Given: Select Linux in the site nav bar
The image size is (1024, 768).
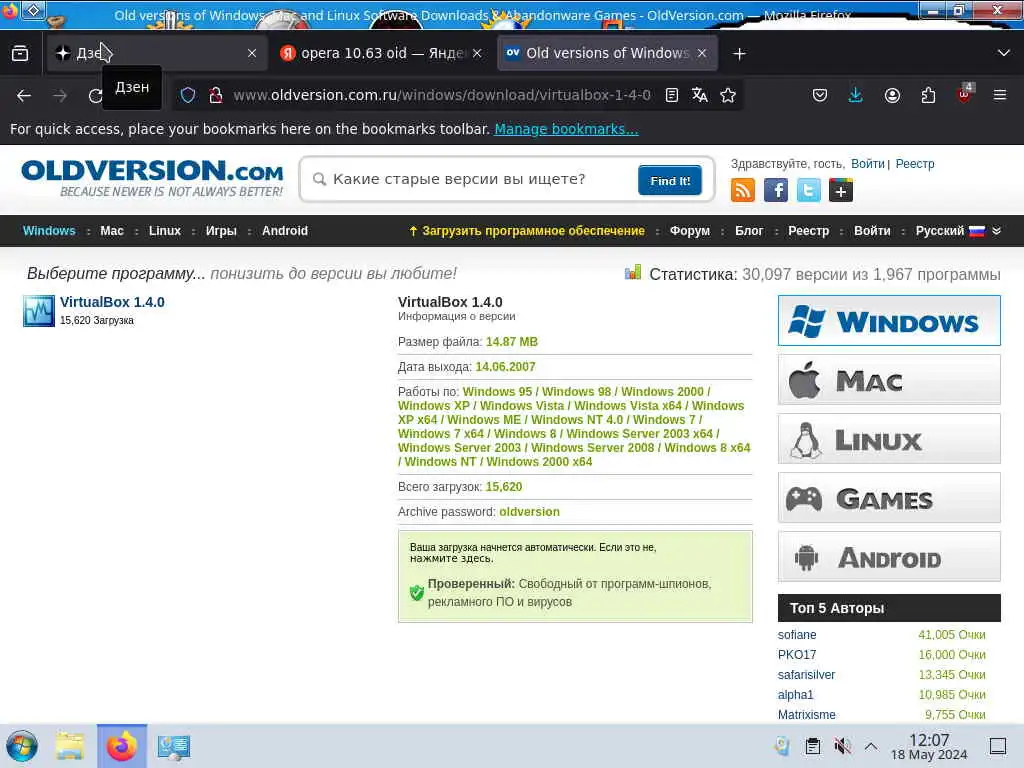Looking at the screenshot, I should point(165,231).
